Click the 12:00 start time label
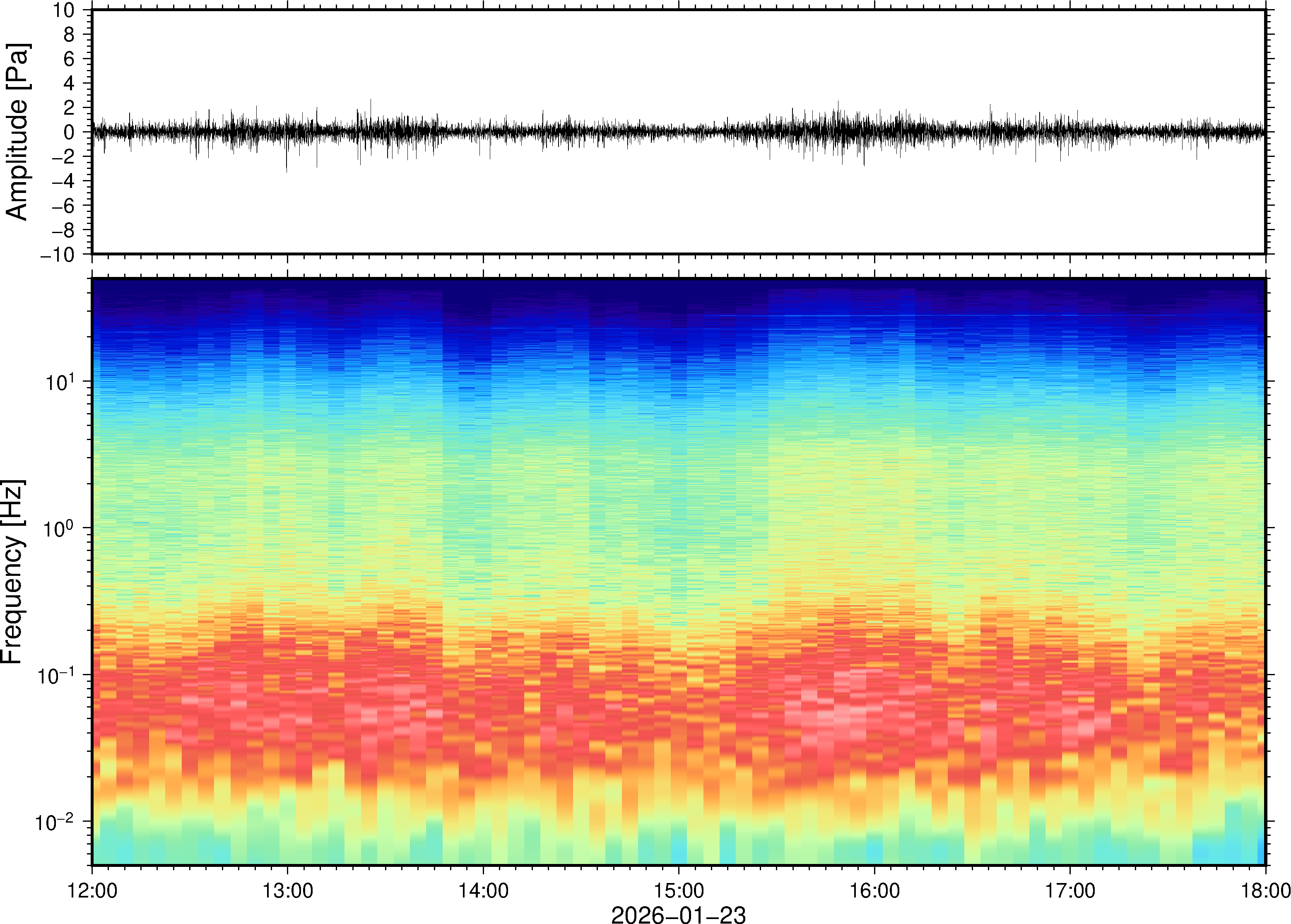The height and width of the screenshot is (924, 1291). point(92,890)
